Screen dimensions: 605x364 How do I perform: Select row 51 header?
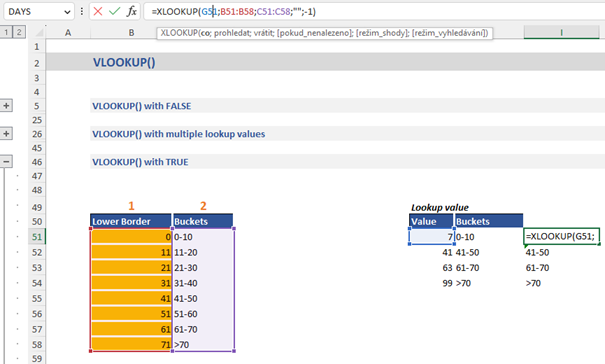pos(37,237)
